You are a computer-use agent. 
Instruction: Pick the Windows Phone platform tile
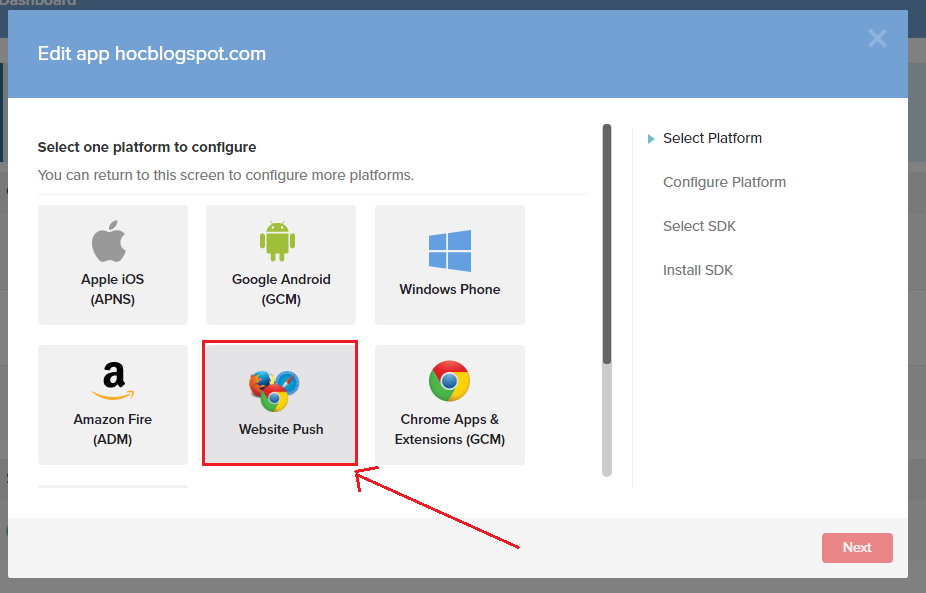(450, 265)
